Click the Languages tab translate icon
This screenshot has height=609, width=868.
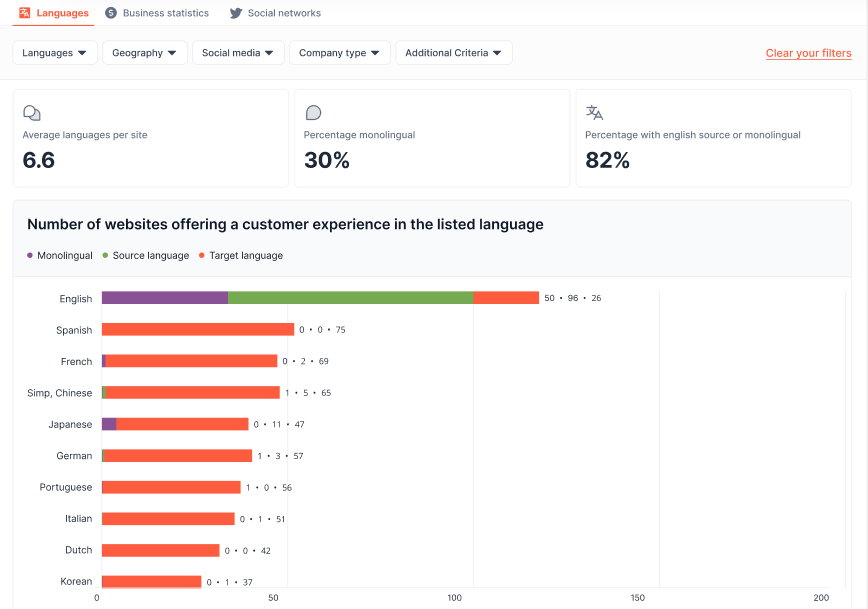pos(25,13)
